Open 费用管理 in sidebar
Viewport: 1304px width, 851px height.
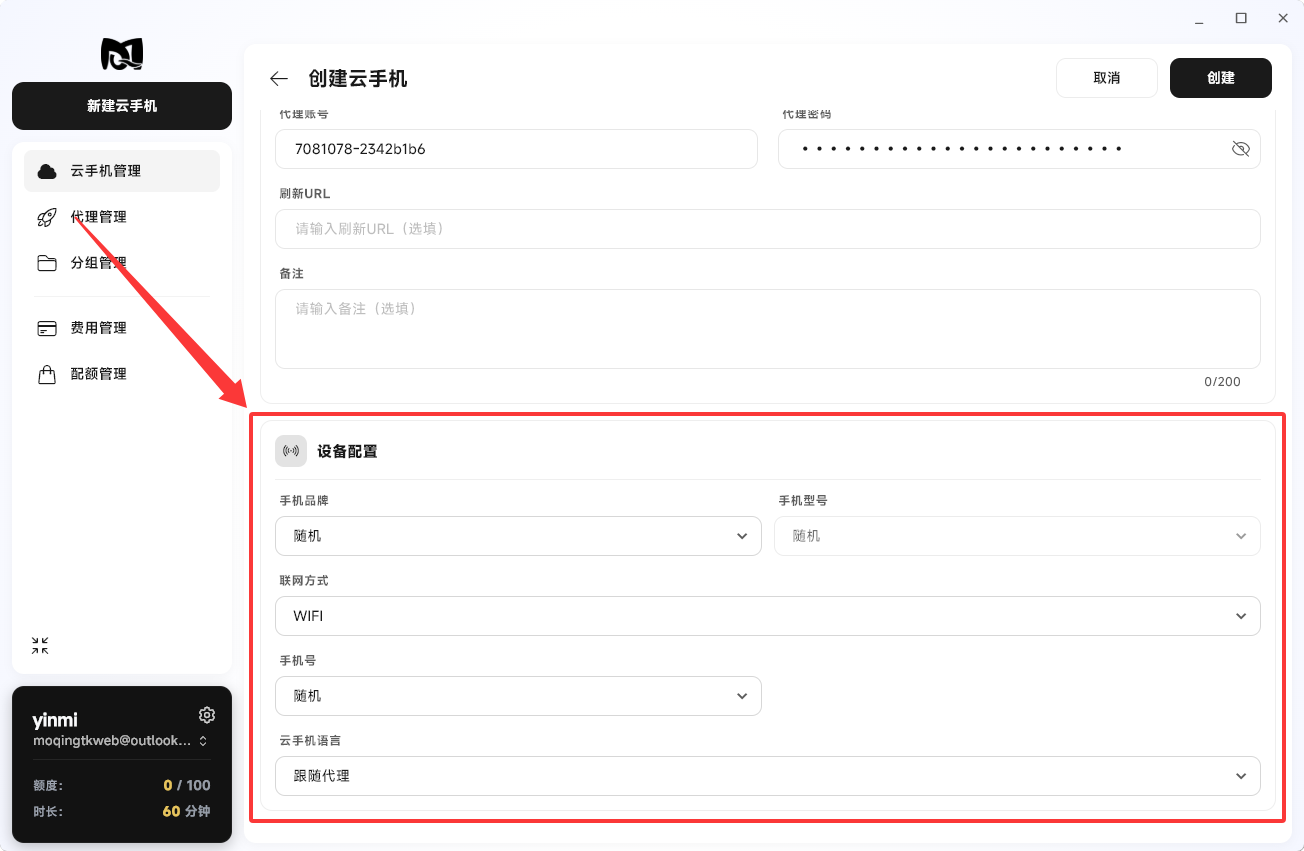click(x=122, y=328)
